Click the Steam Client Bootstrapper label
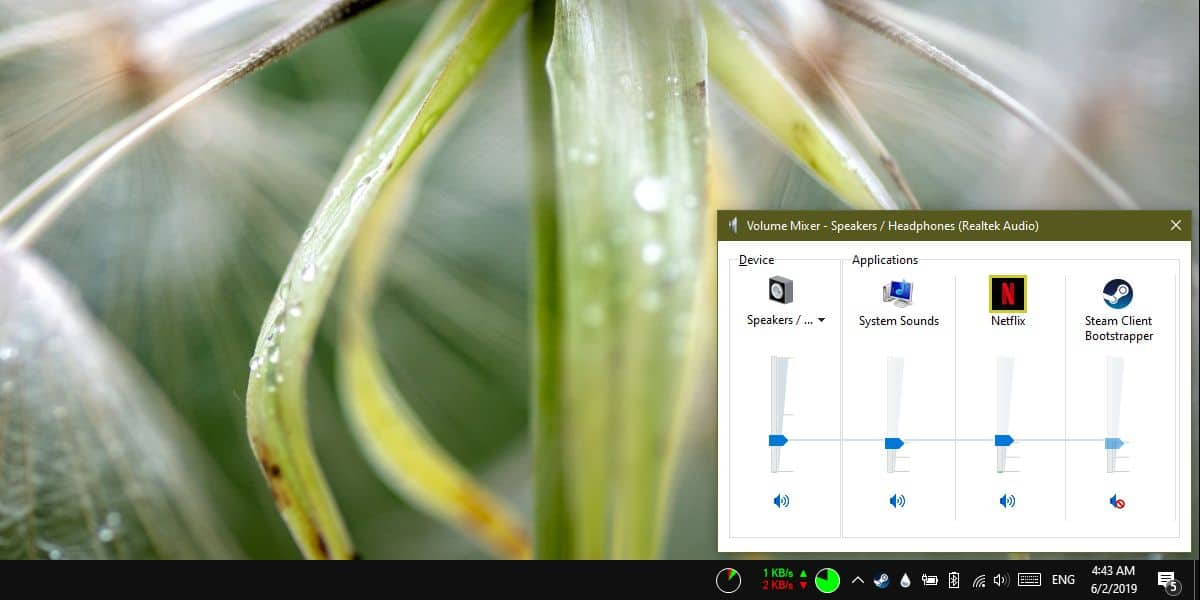 tap(1119, 329)
